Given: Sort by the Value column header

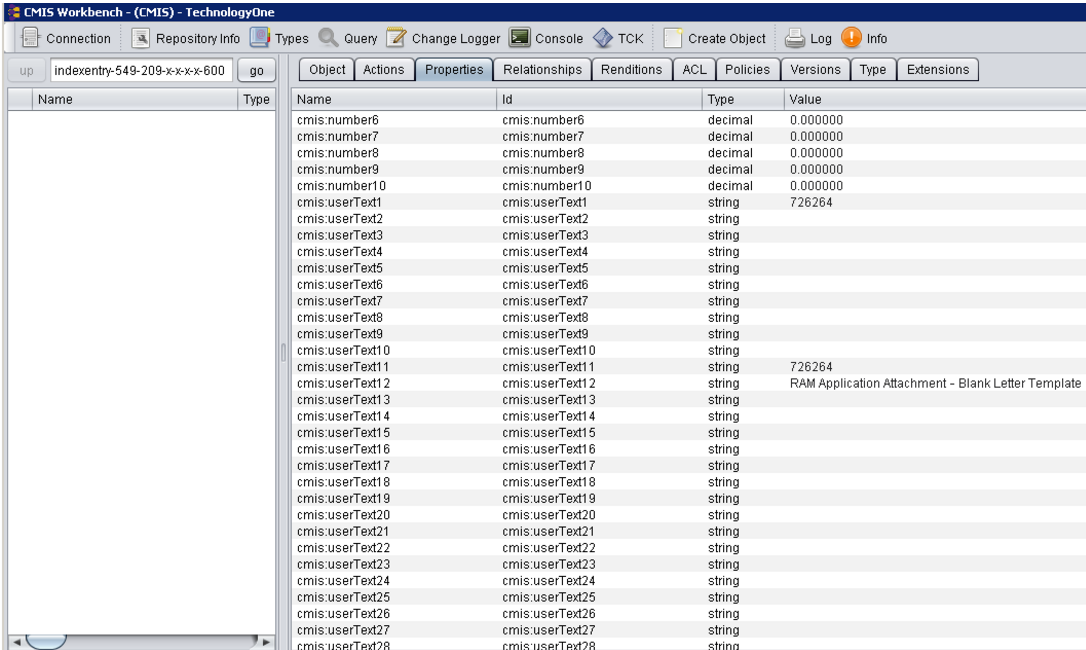Looking at the screenshot, I should pyautogui.click(x=935, y=99).
